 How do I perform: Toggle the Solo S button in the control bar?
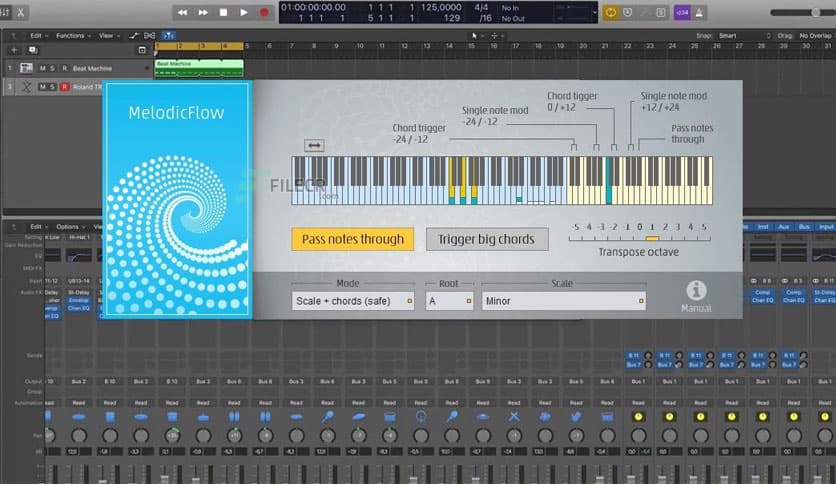click(661, 12)
